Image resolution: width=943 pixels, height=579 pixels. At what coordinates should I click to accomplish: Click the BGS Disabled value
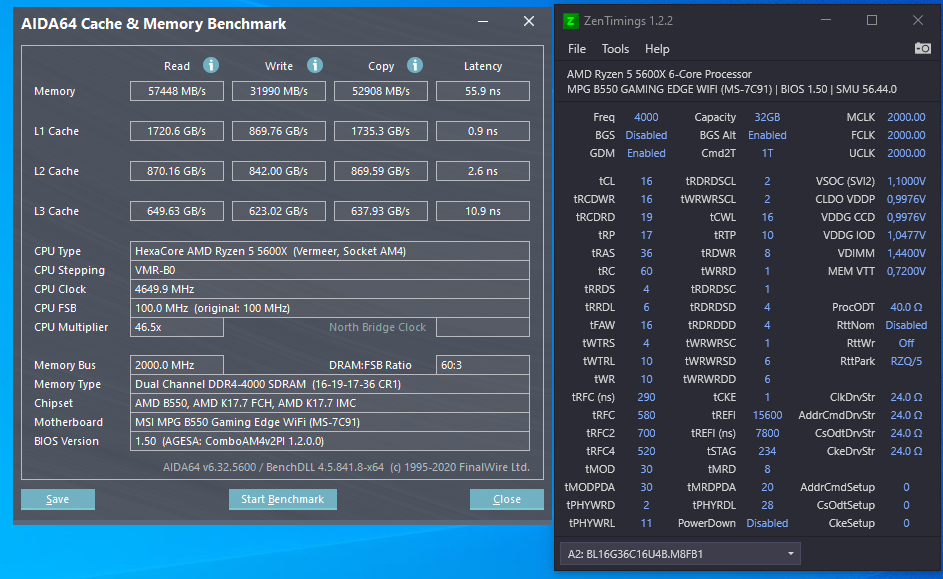tap(646, 135)
